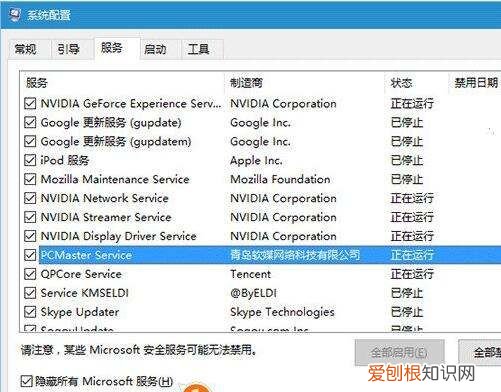Uncheck the PCMaster Service checkbox

[30, 255]
